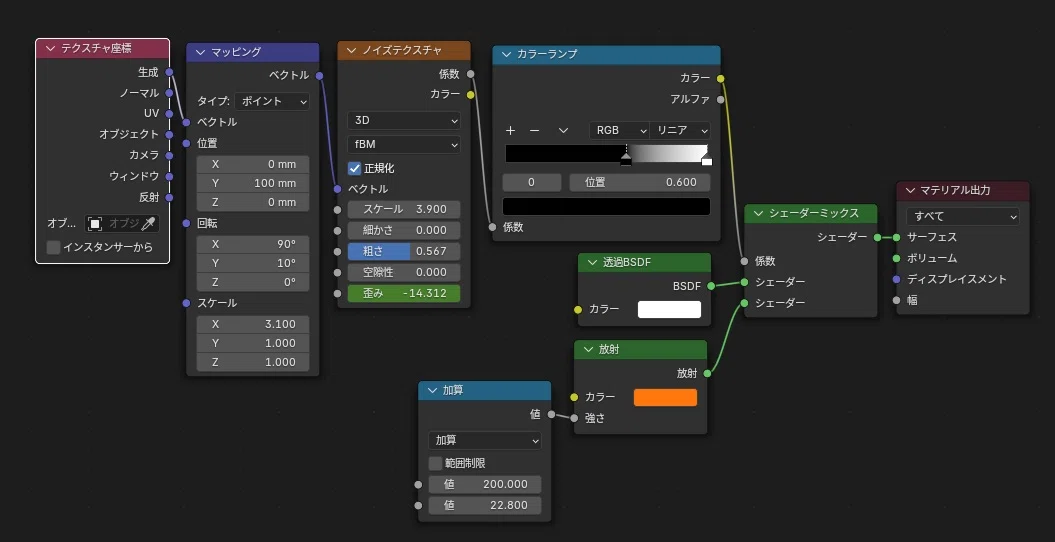Select the black color stop handle on ramp

tap(626, 161)
